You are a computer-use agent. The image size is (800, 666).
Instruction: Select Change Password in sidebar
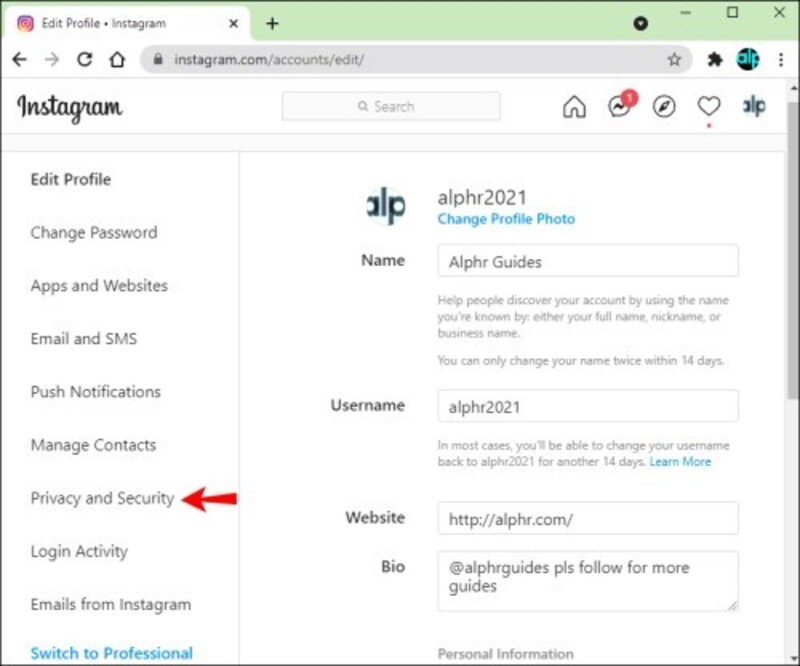94,233
